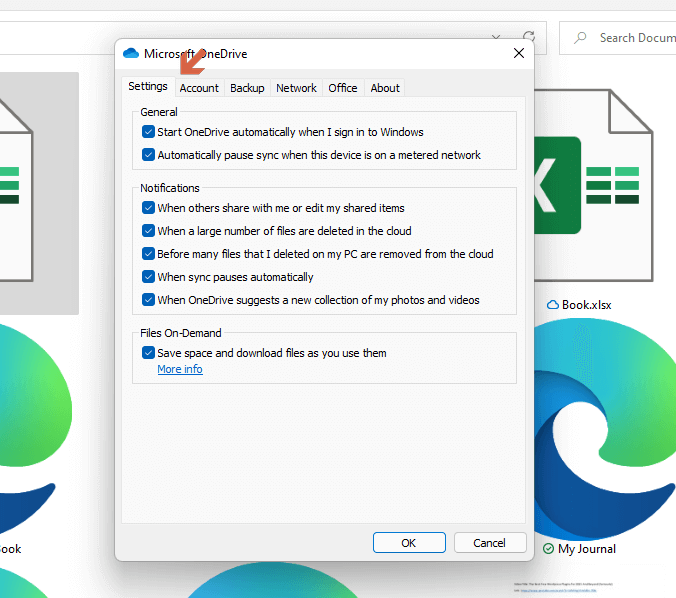Screen dimensions: 676x598
Task: Toggle Save space and download files checkbox
Action: [x=148, y=353]
